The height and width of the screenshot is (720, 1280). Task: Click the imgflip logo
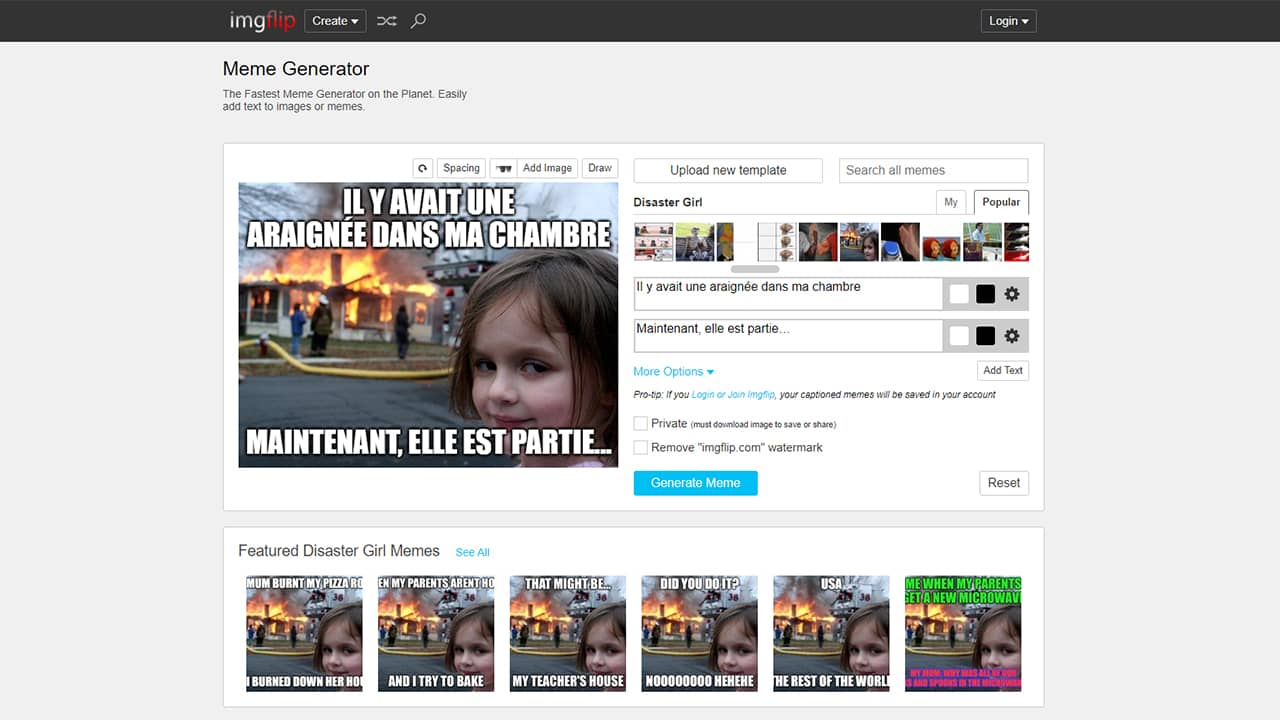pyautogui.click(x=262, y=20)
